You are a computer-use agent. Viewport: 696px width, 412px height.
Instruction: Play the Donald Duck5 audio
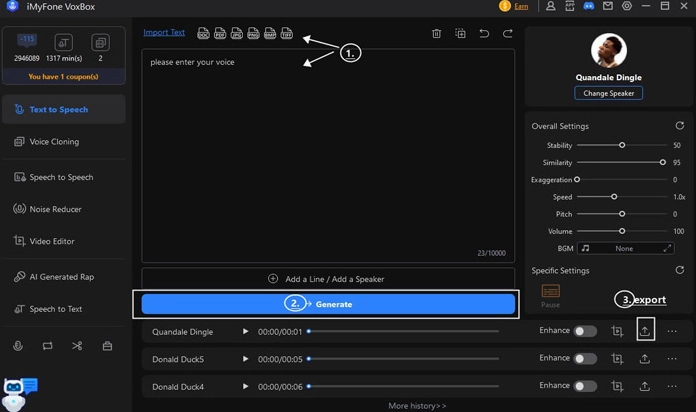pyautogui.click(x=245, y=359)
